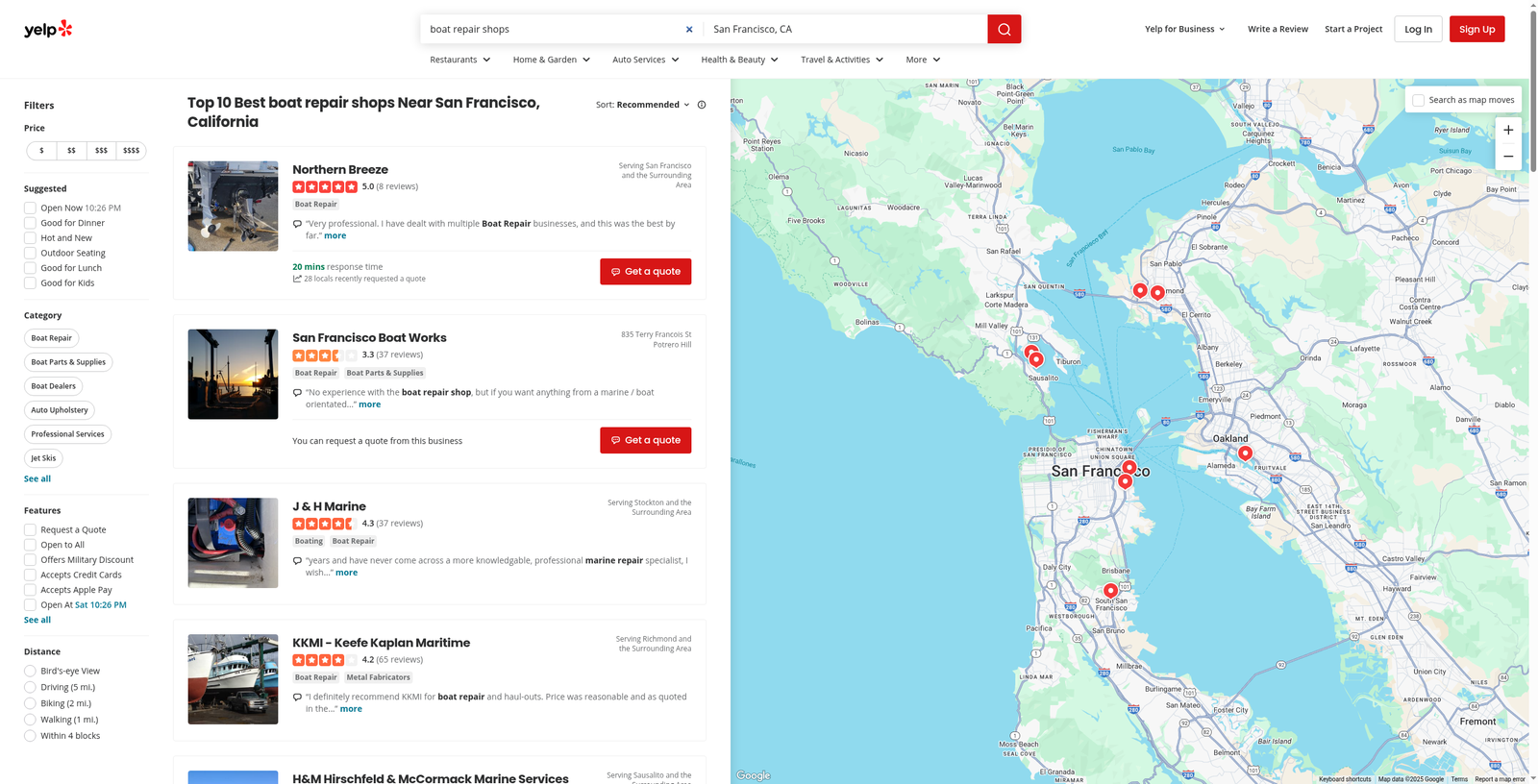Check Accepts Apple Pay filter
The height and width of the screenshot is (784, 1538).
[30, 590]
